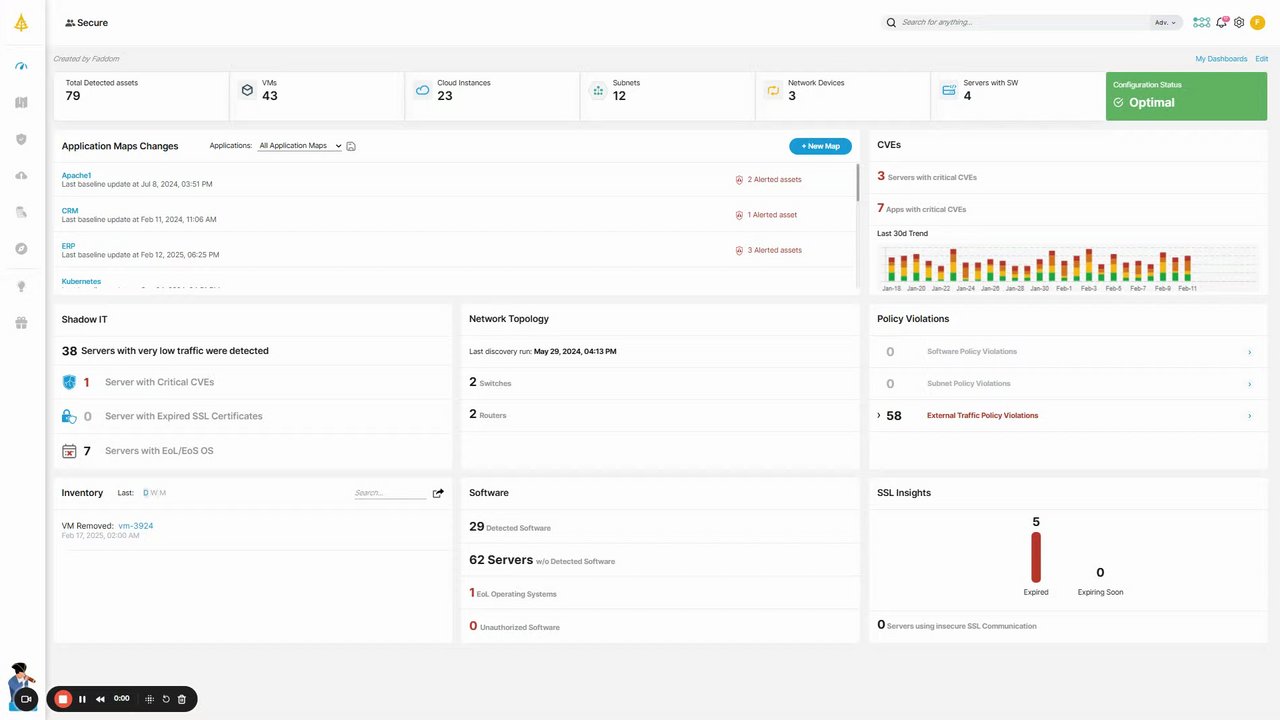Image resolution: width=1280 pixels, height=720 pixels.
Task: Open the maps icon in left sidebar
Action: point(21,102)
